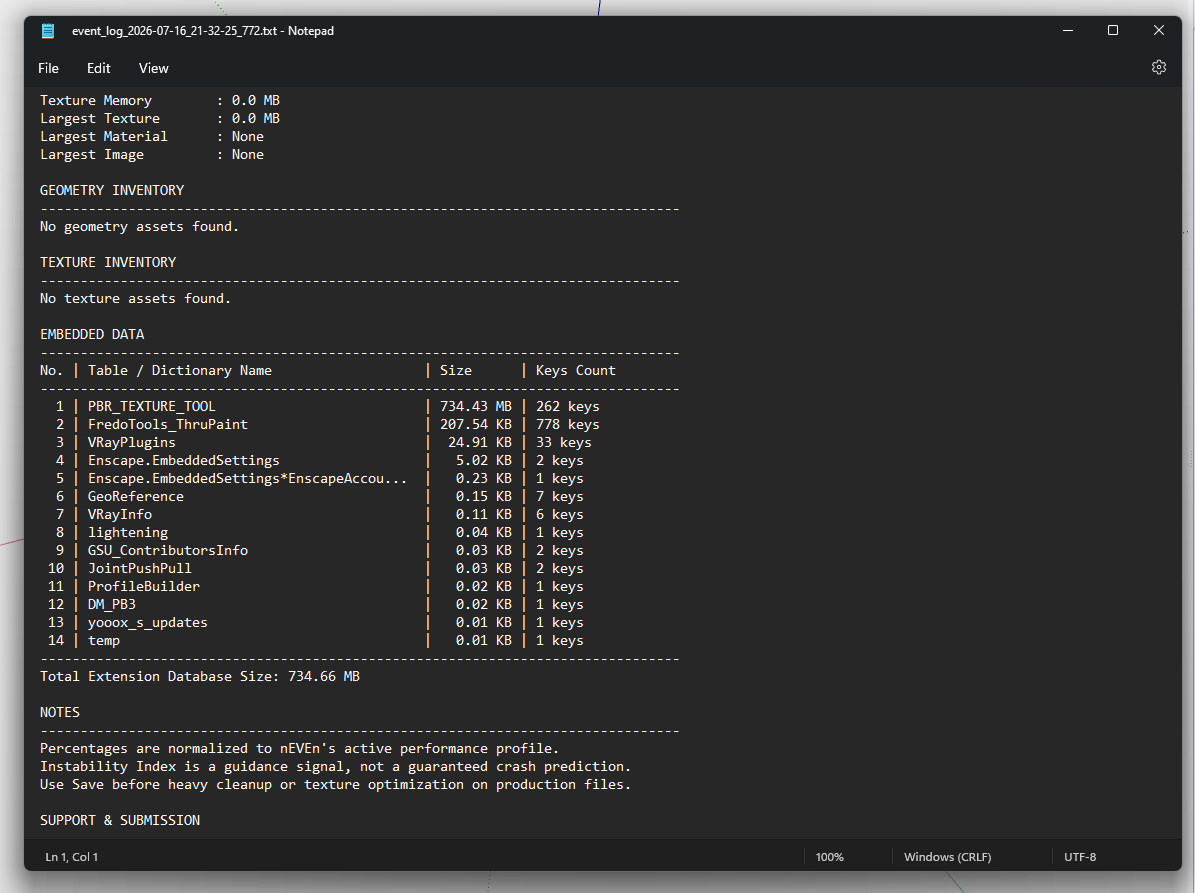Open the File menu
Image resolution: width=1195 pixels, height=893 pixels.
(x=48, y=69)
